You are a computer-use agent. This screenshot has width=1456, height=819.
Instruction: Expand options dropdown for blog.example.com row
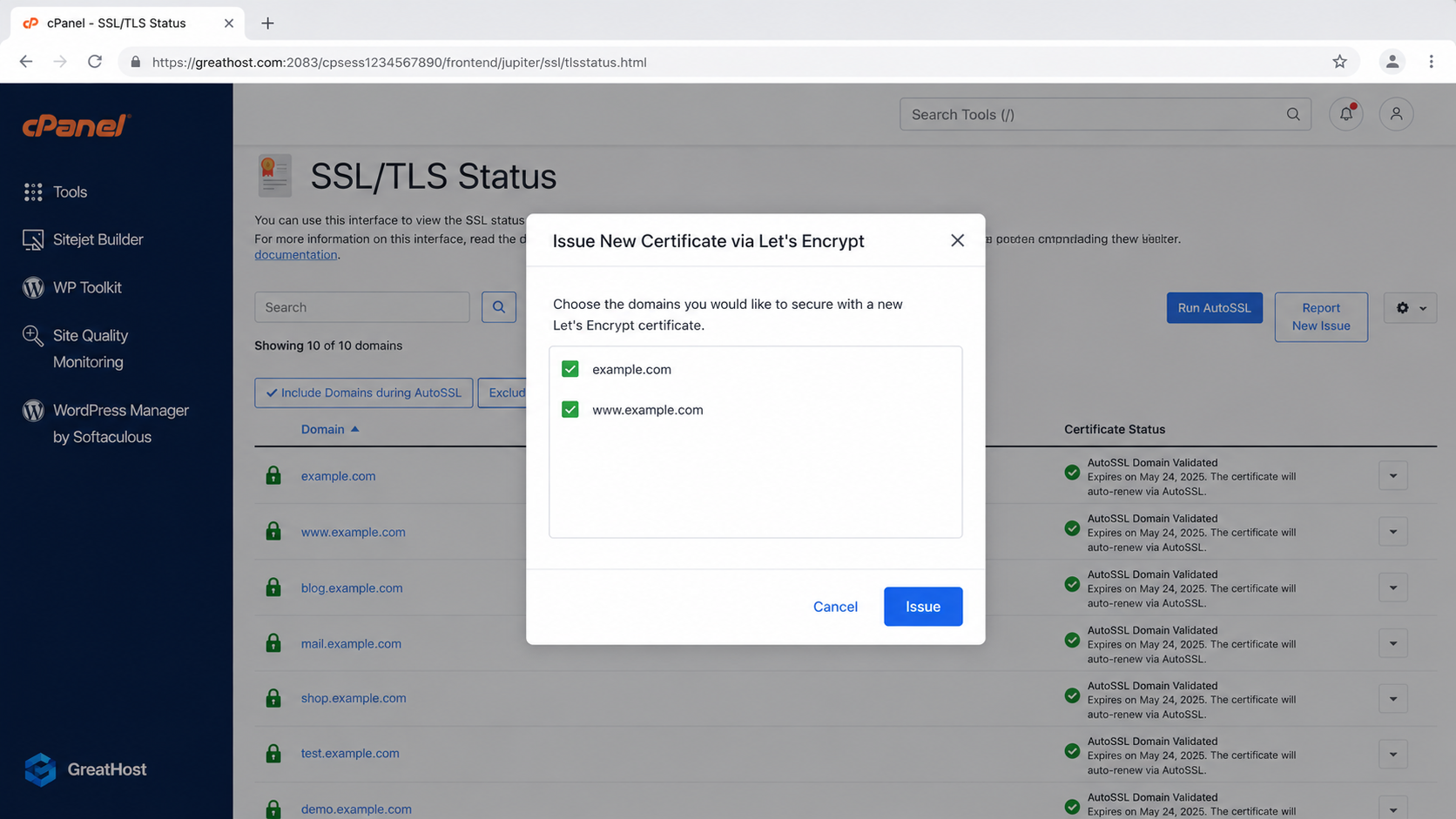pyautogui.click(x=1393, y=587)
